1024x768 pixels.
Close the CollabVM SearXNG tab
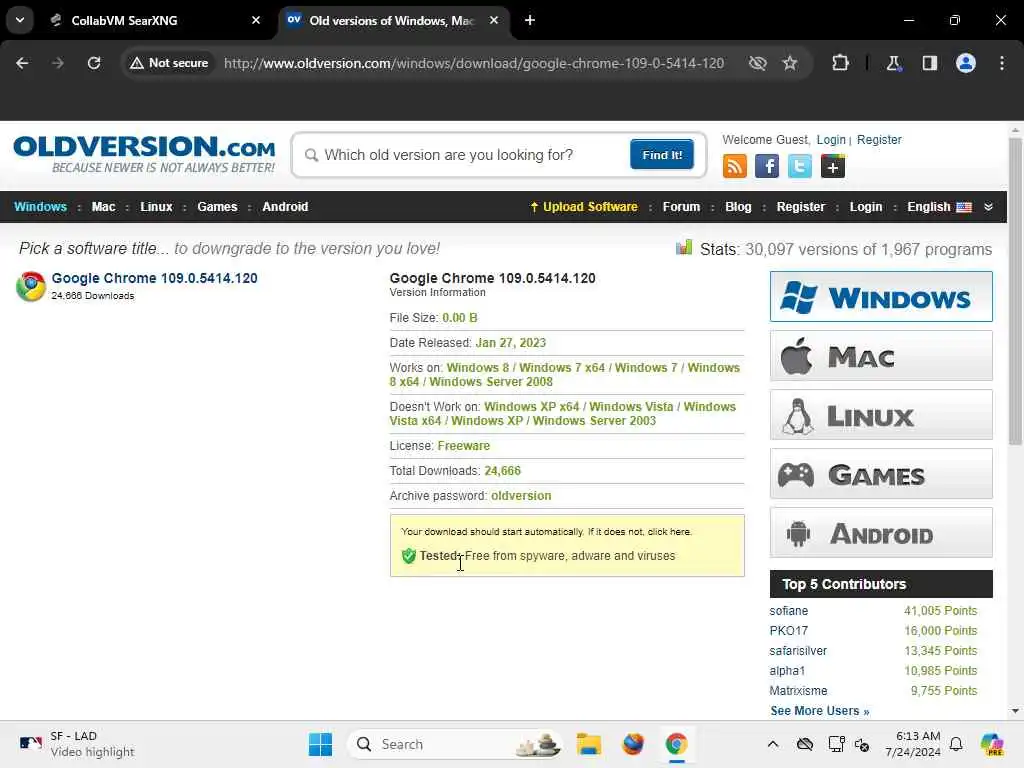click(x=256, y=20)
